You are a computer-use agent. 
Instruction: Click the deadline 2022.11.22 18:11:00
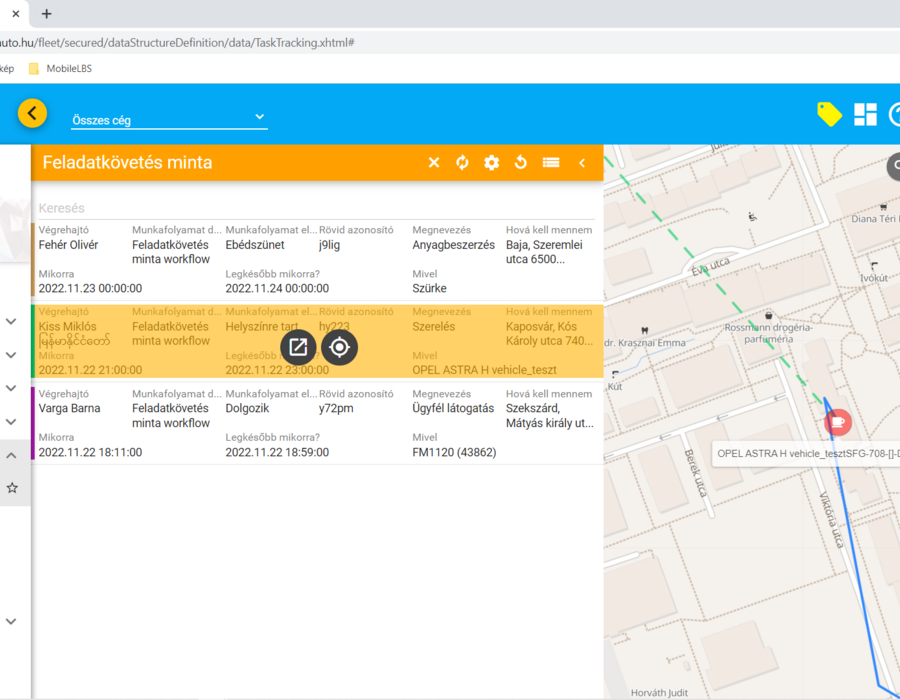point(90,453)
